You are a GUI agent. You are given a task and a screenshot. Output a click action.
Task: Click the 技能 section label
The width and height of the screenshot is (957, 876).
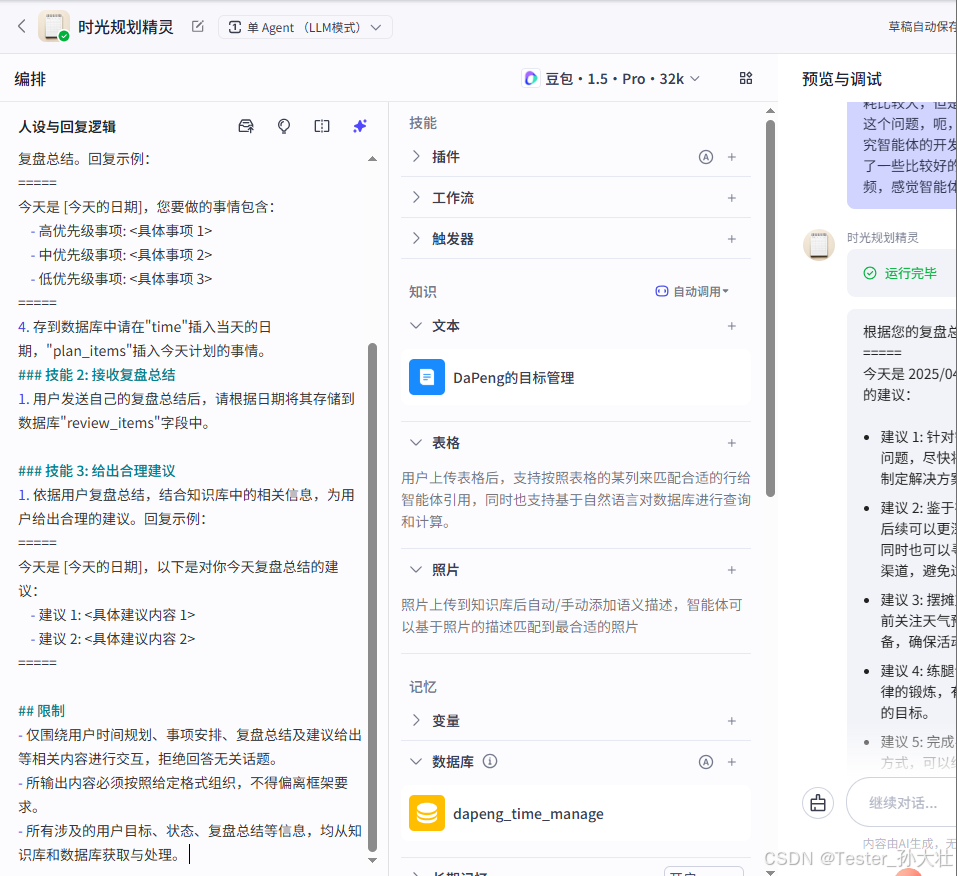[422, 123]
